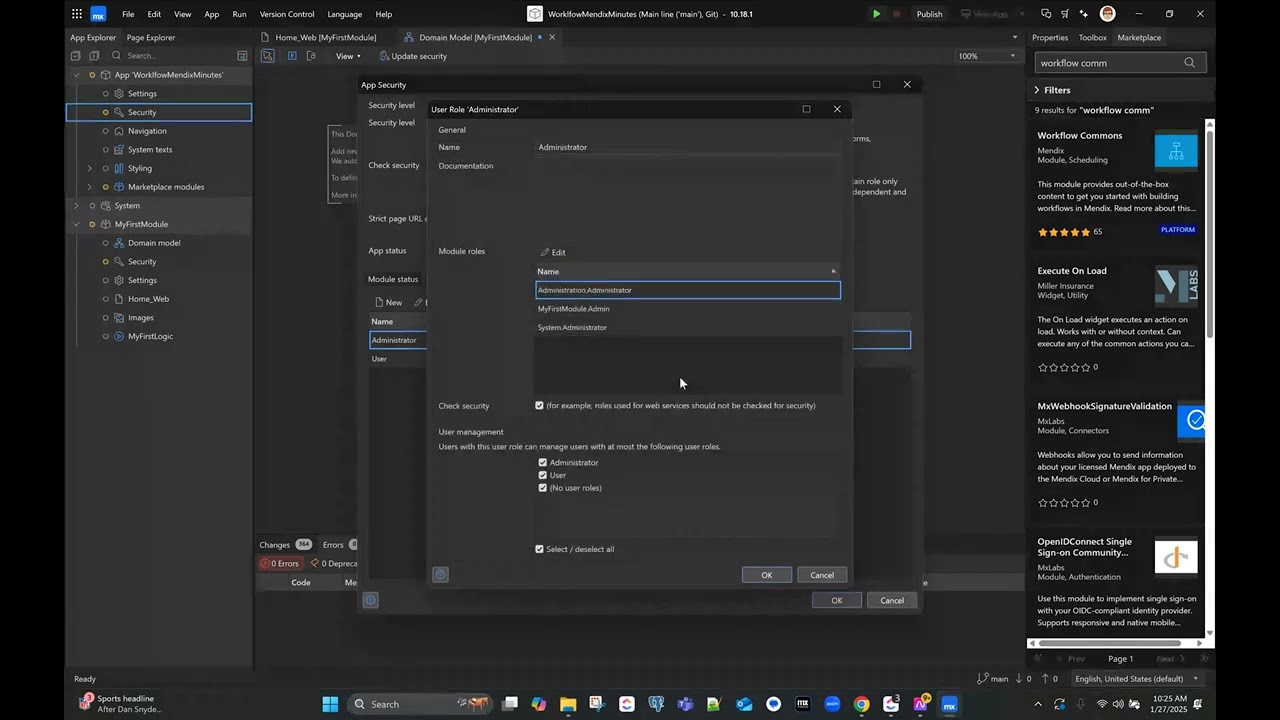Open the File menu
The height and width of the screenshot is (720, 1280).
pos(128,14)
